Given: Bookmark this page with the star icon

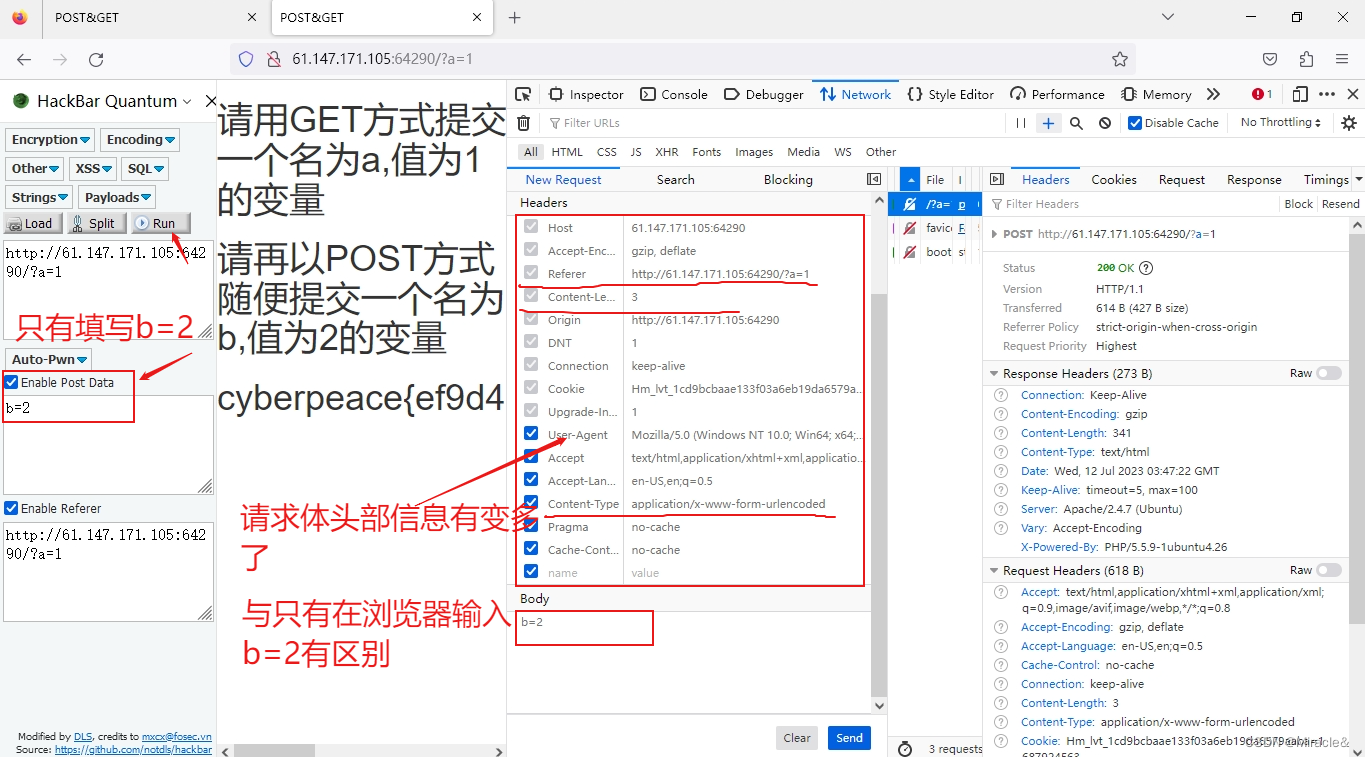Looking at the screenshot, I should pyautogui.click(x=1120, y=59).
